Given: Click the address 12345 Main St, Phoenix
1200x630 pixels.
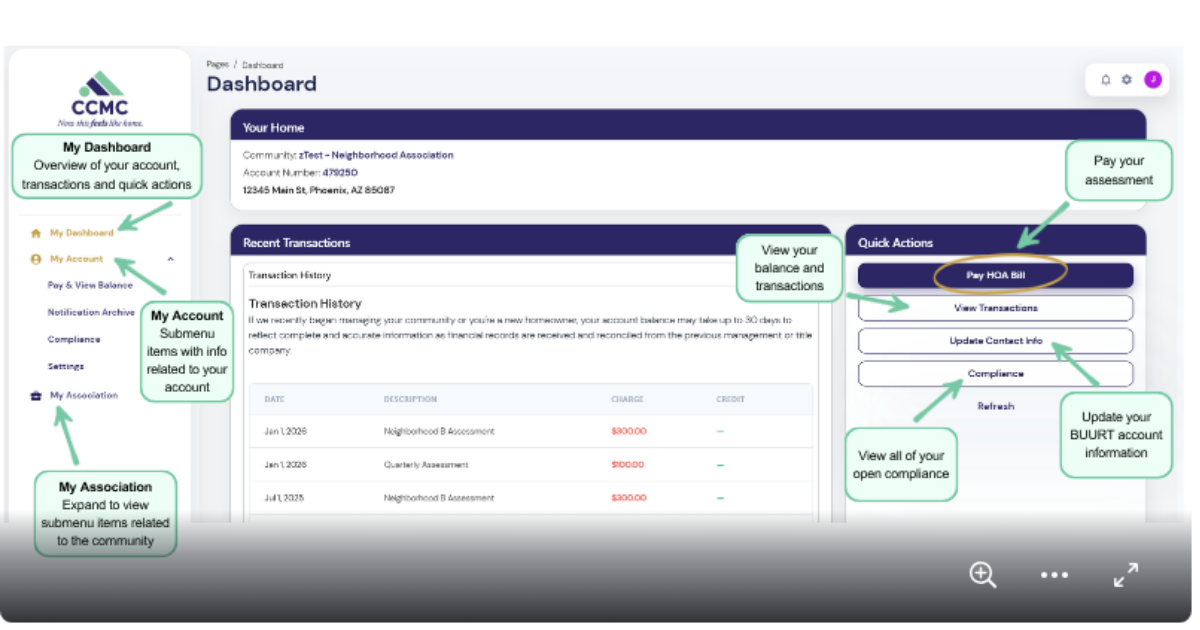Looking at the screenshot, I should point(318,190).
